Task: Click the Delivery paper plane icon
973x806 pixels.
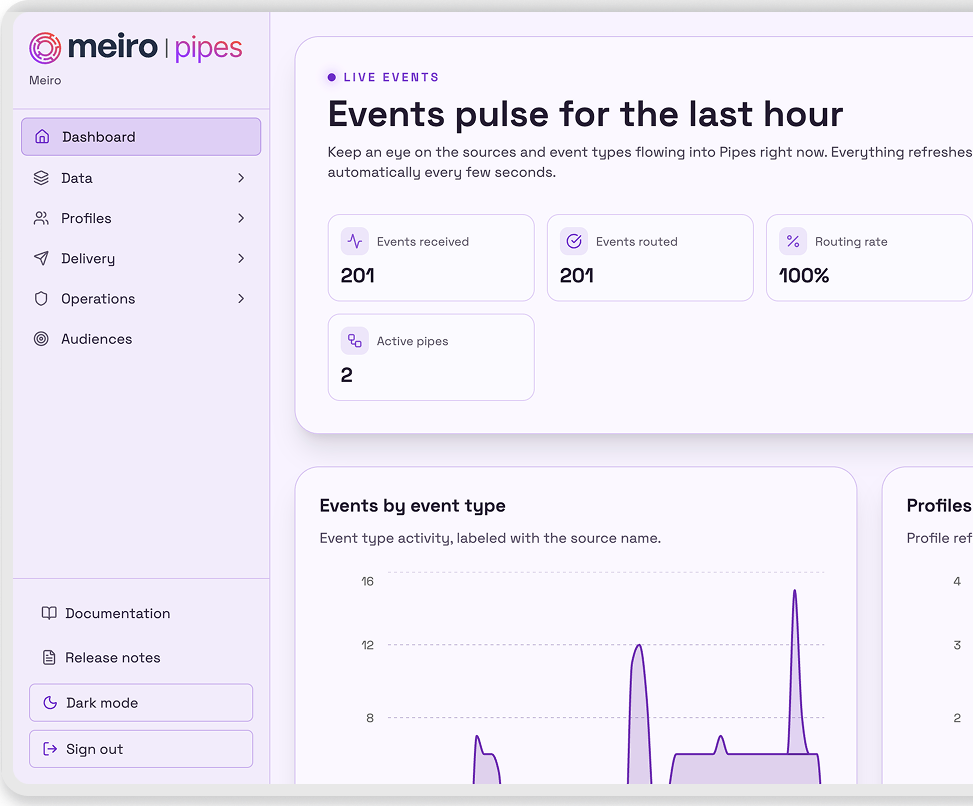Action: [41, 258]
